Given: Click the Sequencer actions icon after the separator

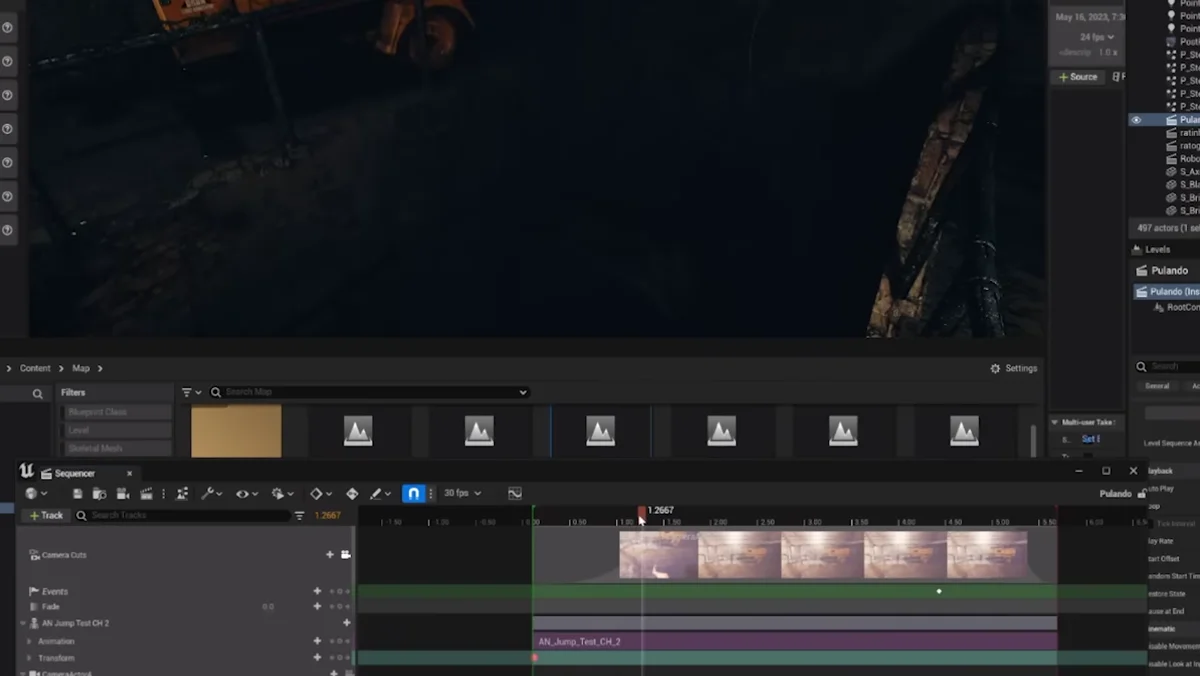Looking at the screenshot, I should pos(182,493).
